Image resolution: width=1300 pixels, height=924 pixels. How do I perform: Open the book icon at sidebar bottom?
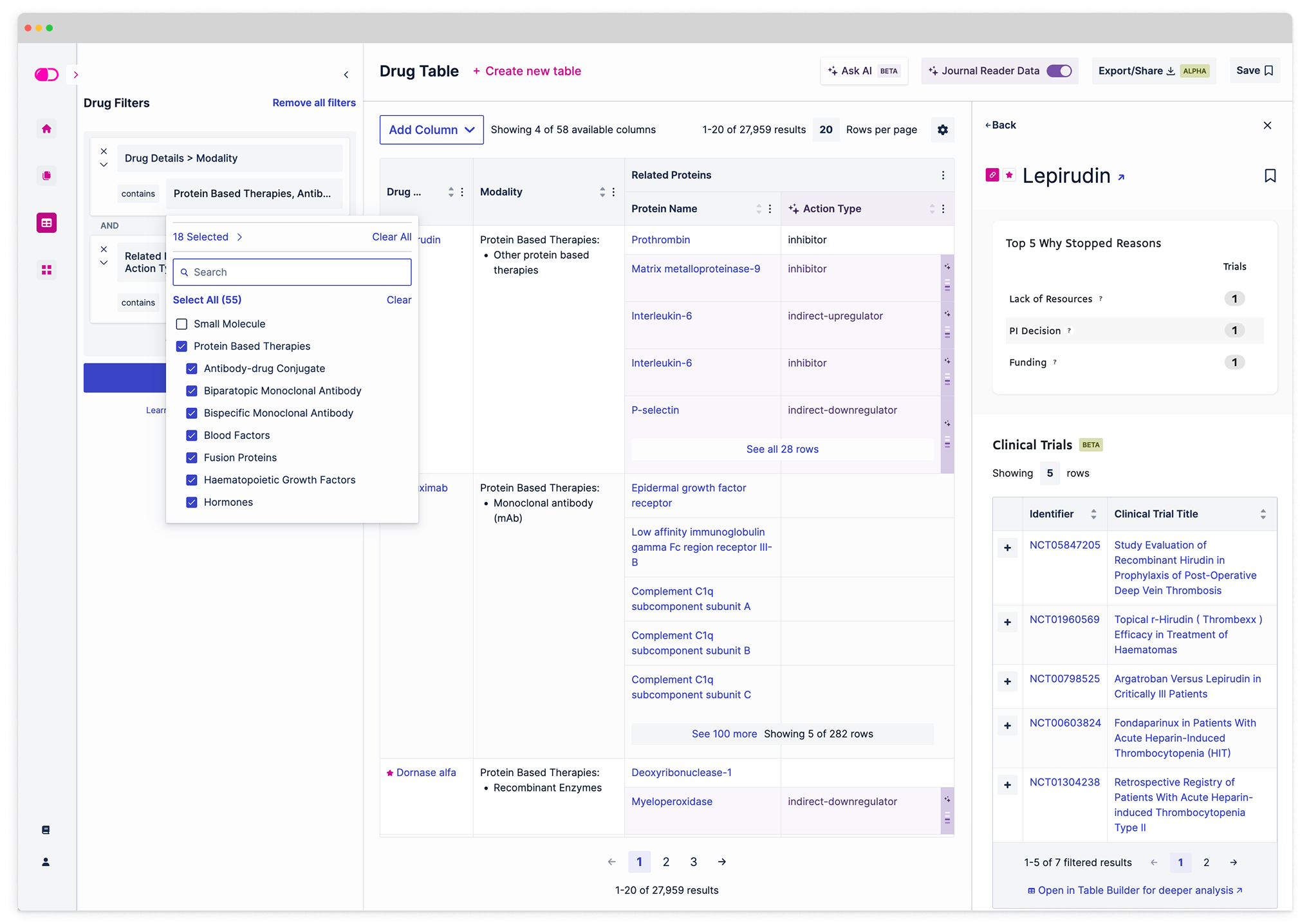46,830
